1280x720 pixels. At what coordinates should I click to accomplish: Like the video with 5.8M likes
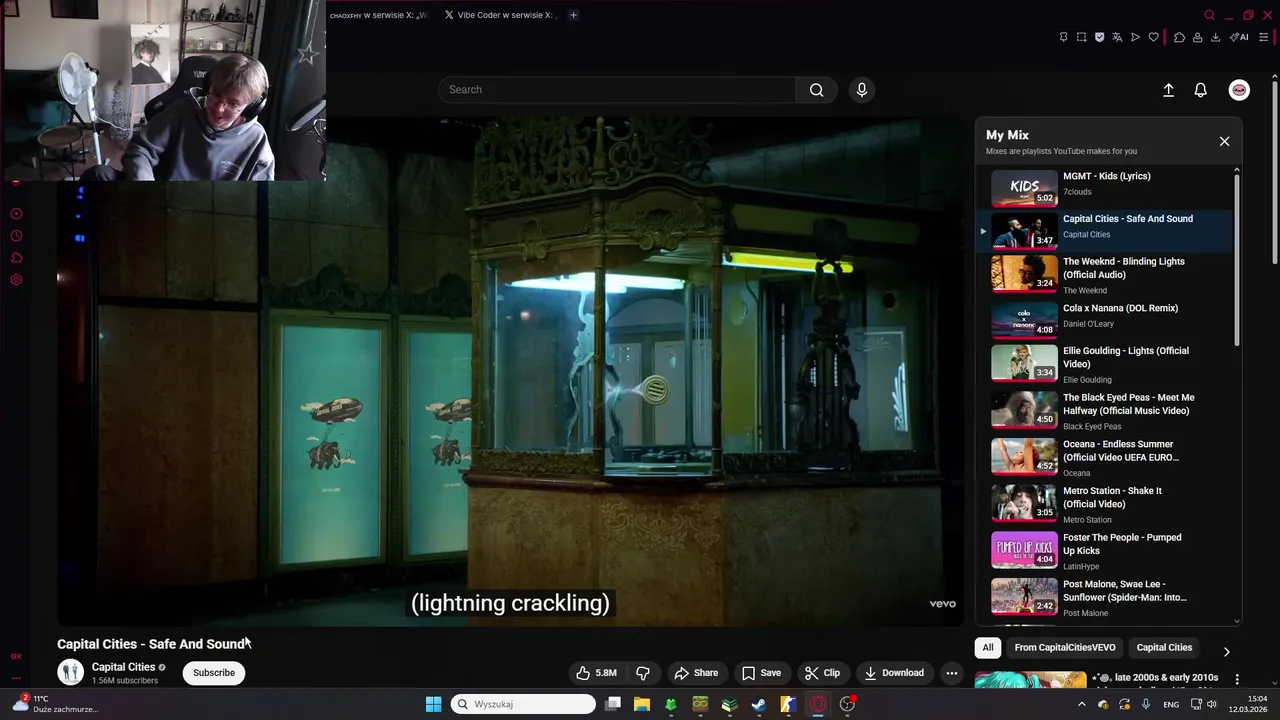coord(597,673)
